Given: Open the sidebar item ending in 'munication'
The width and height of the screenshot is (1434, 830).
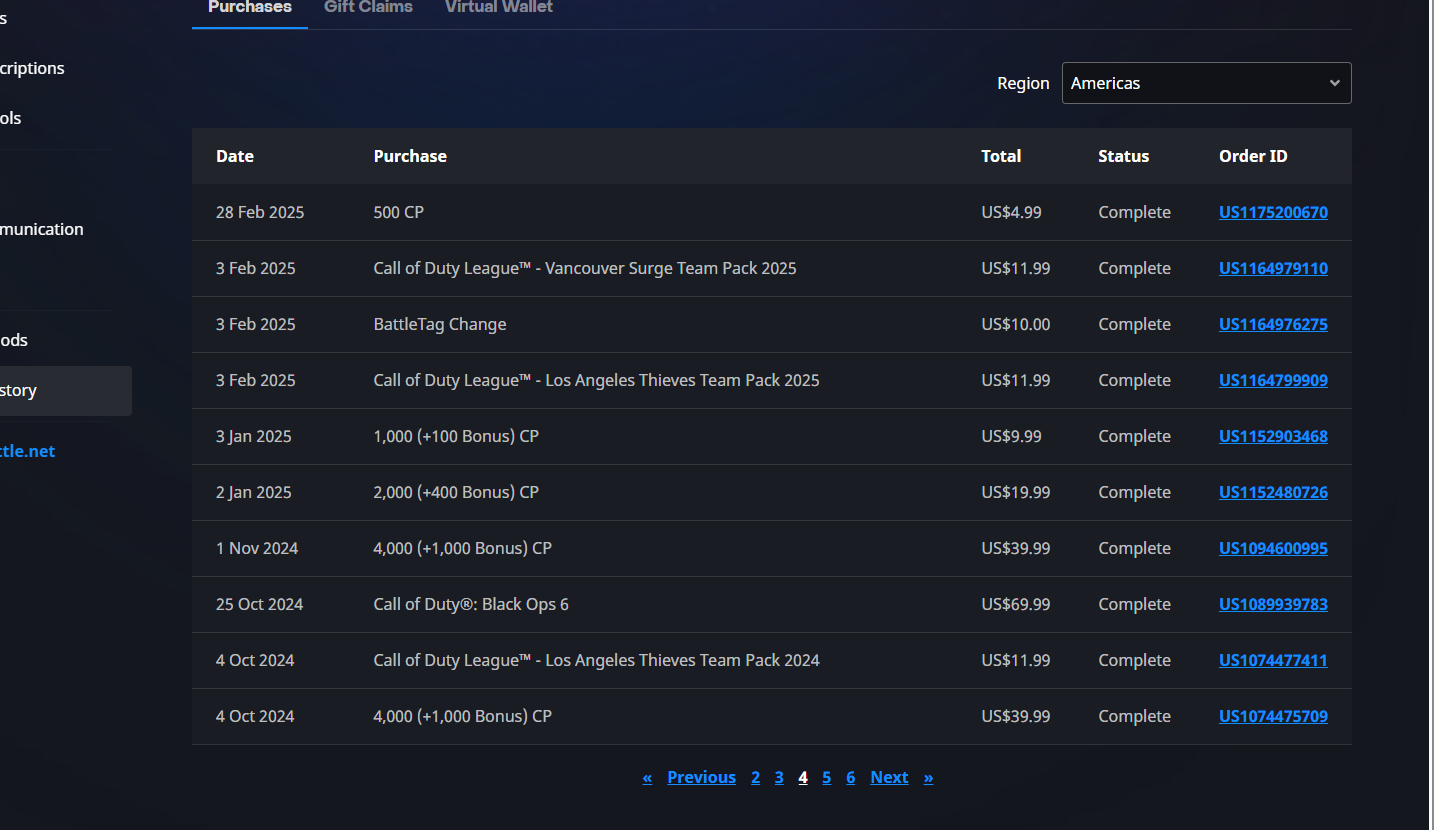Looking at the screenshot, I should (42, 229).
